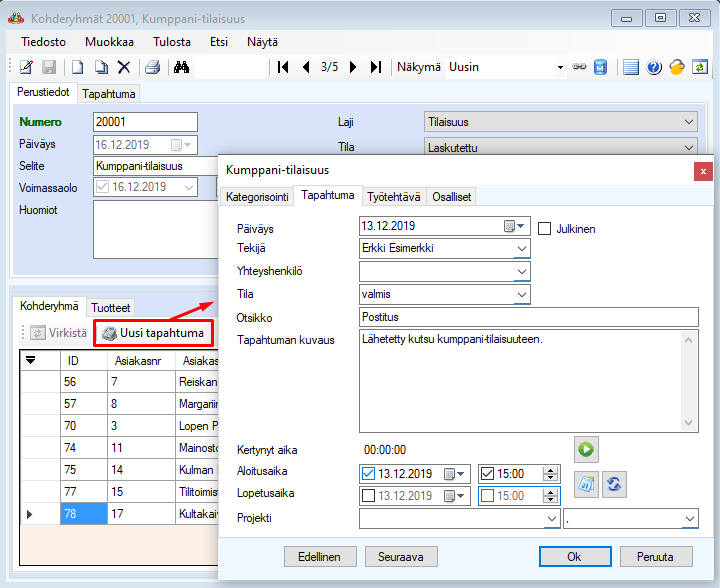
Task: Click the chain link toolbar icon
Action: (x=579, y=67)
